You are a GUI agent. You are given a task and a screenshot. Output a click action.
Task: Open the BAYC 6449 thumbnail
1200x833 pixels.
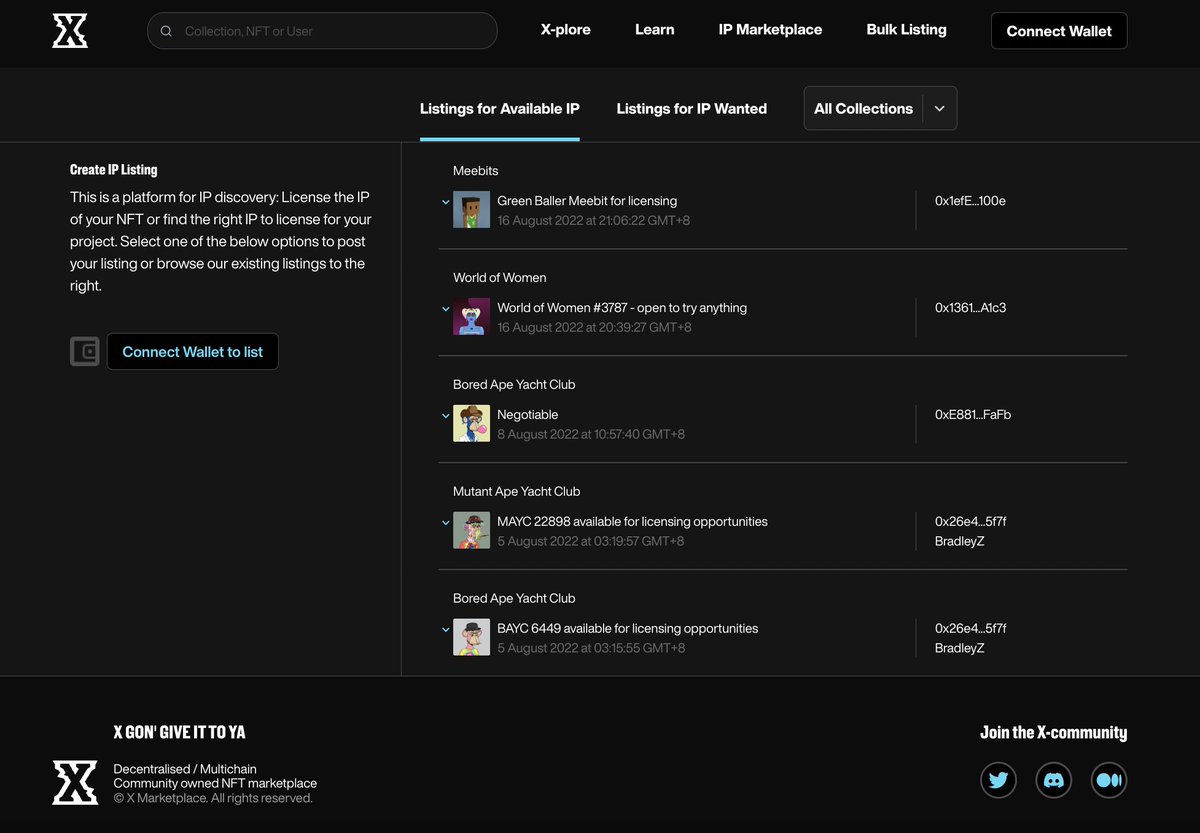point(471,638)
